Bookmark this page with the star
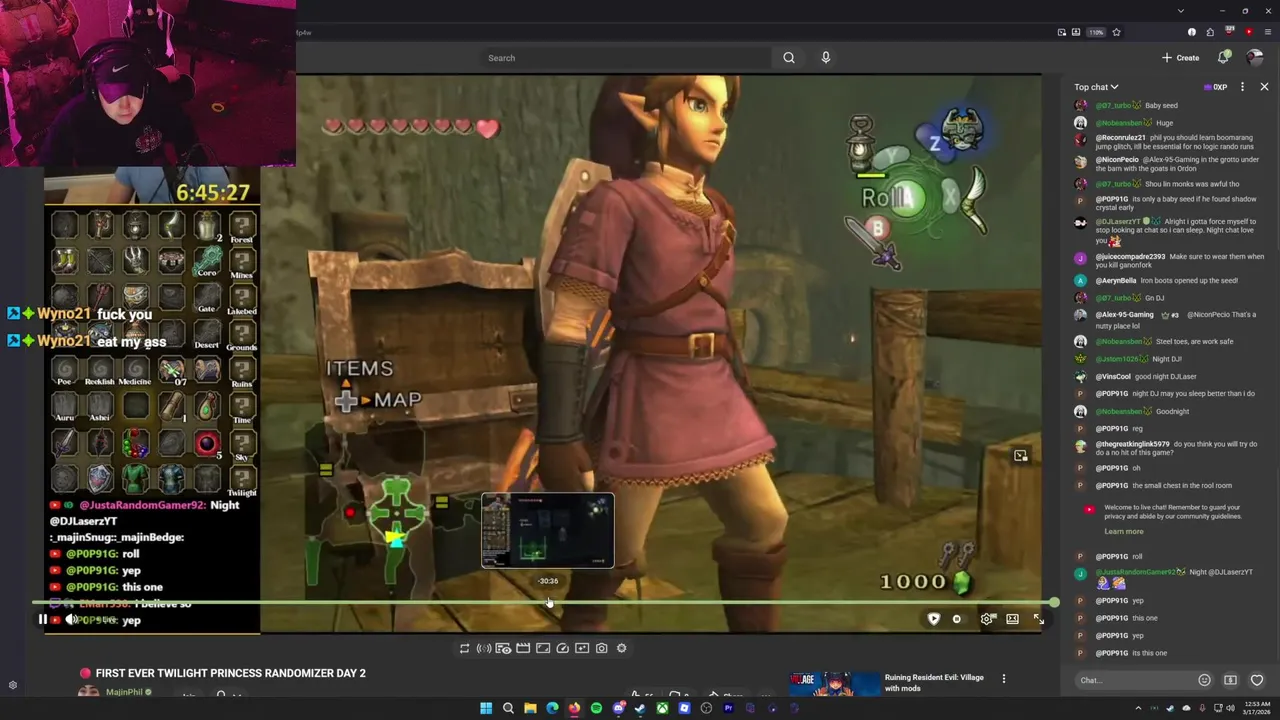The width and height of the screenshot is (1280, 720). [1116, 32]
